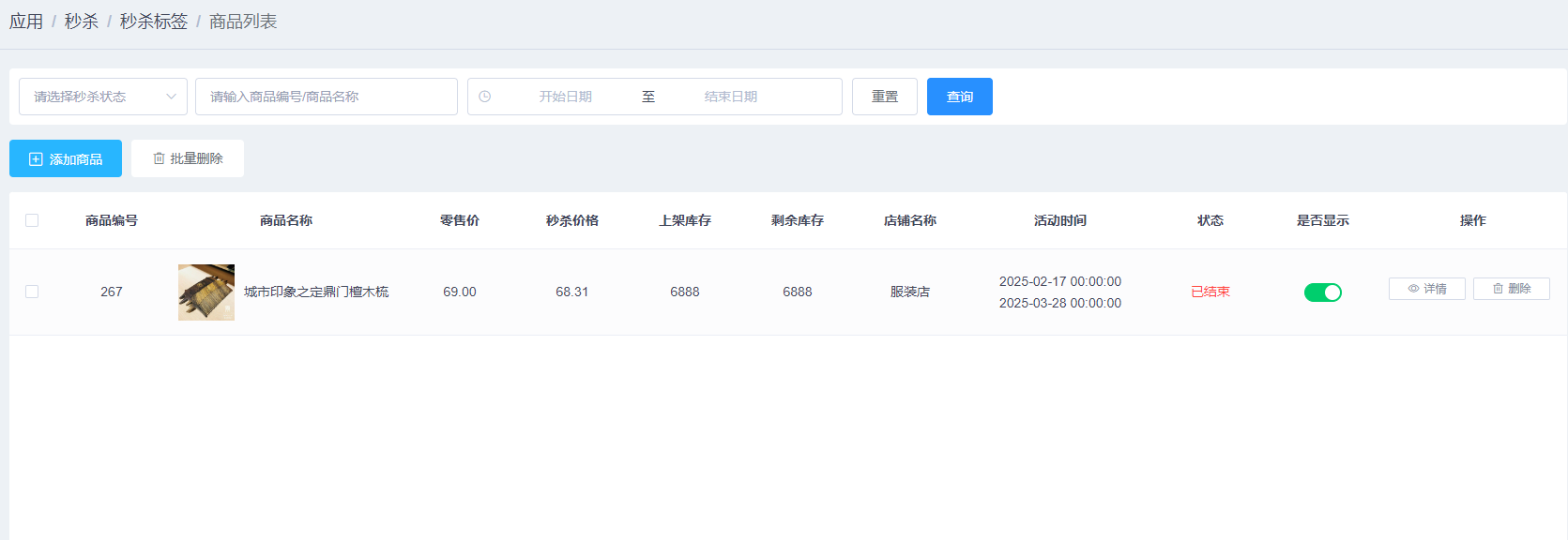Click the eye icon beside 详情
The image size is (1568, 540).
tap(1413, 289)
